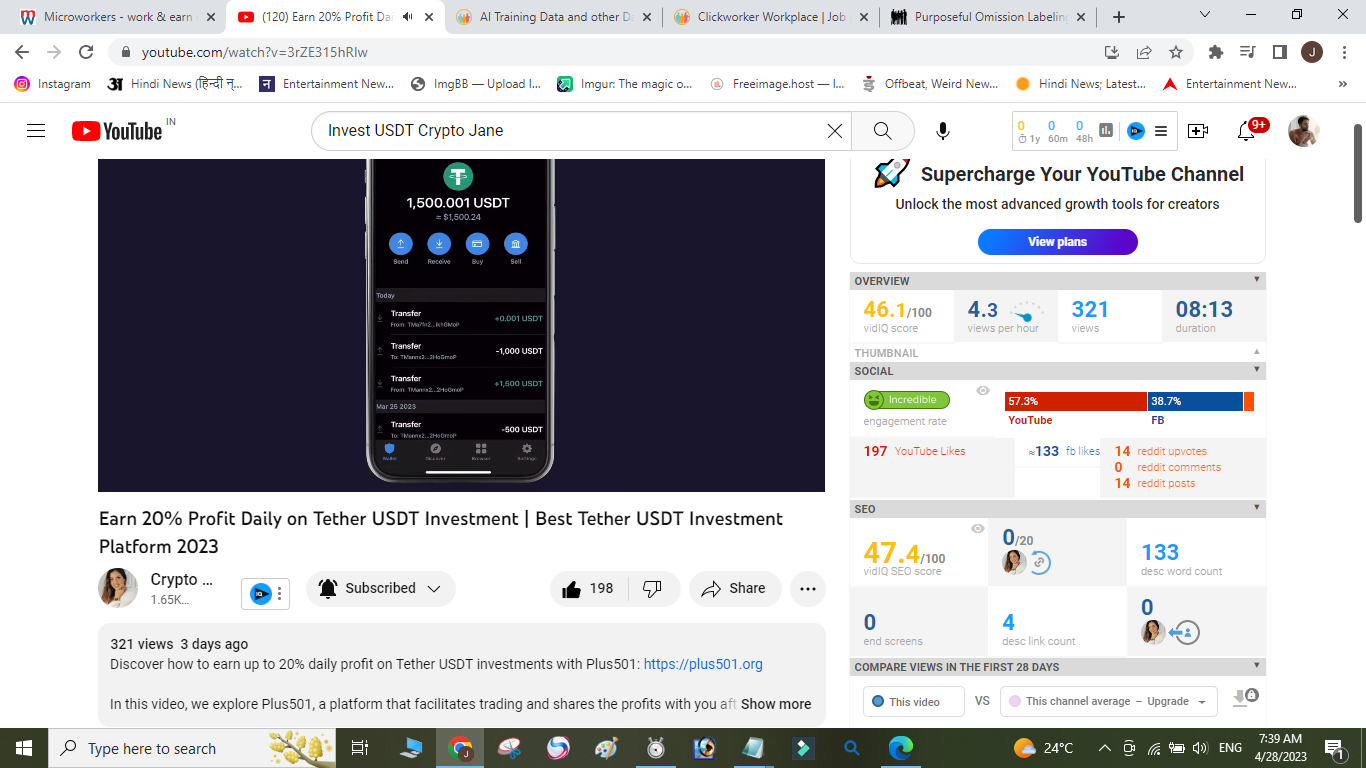This screenshot has width=1366, height=768.
Task: Click the Share button
Action: coord(734,589)
